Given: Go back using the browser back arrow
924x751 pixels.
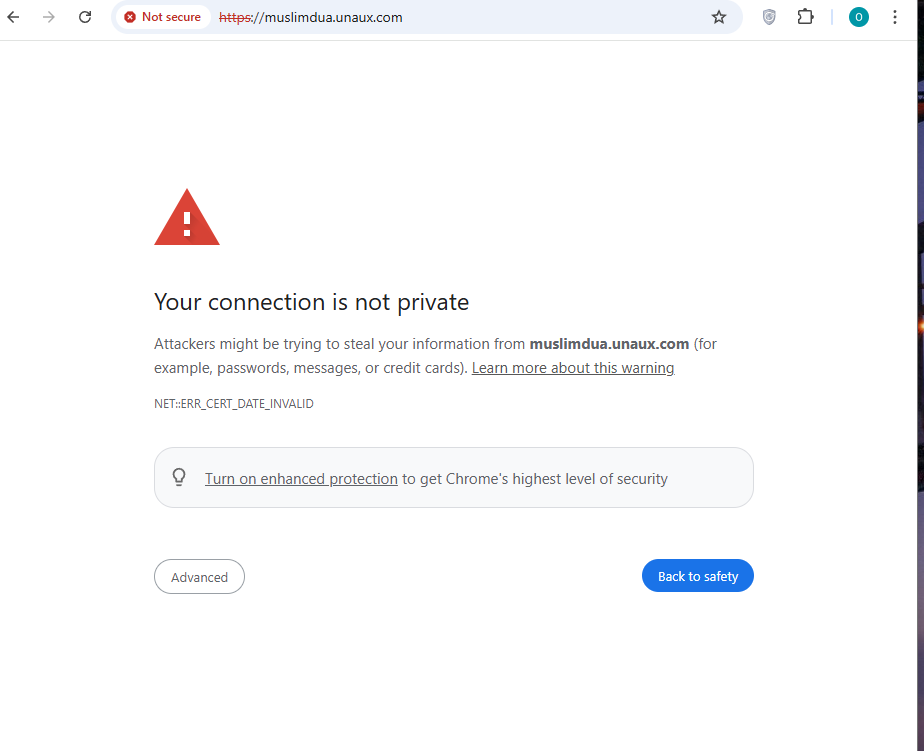Looking at the screenshot, I should coord(14,17).
